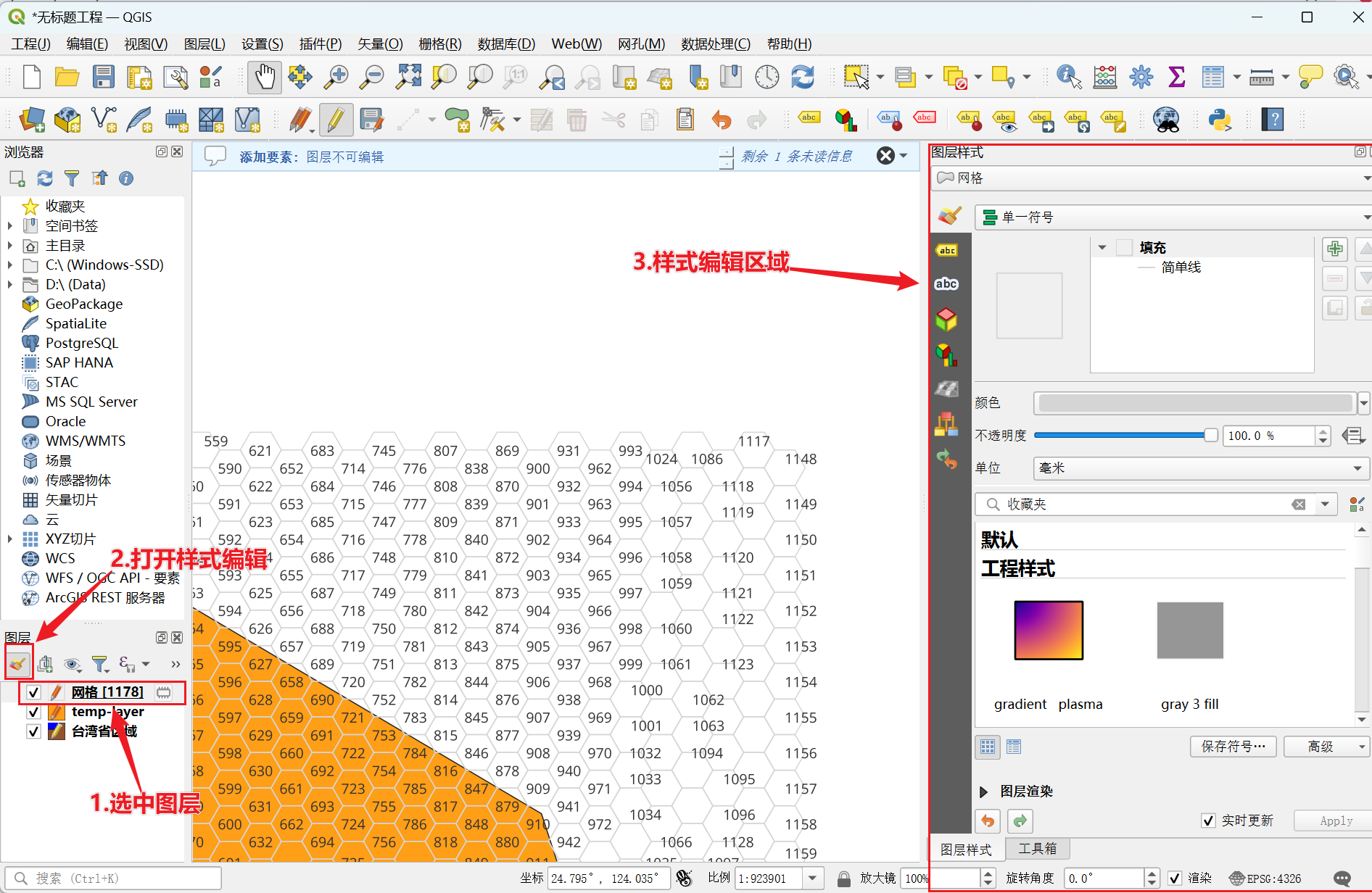Select the gradient plasma symbol swatch
This screenshot has width=1372, height=893.
pyautogui.click(x=1049, y=630)
